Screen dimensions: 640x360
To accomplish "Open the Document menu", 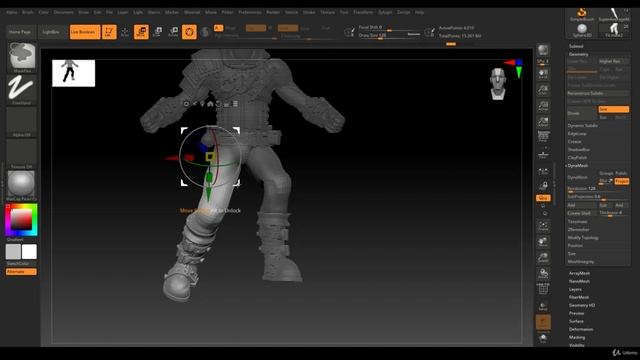I will click(x=64, y=12).
